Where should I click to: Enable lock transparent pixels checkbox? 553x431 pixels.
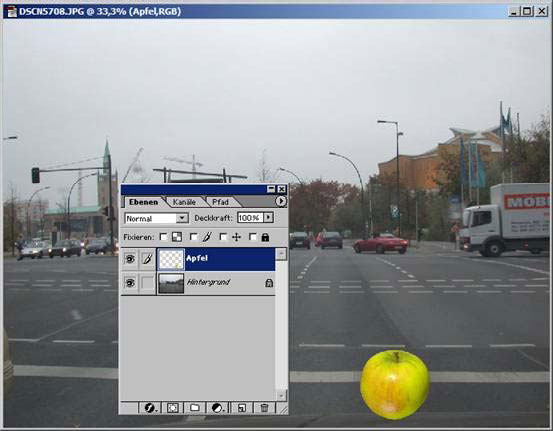(163, 237)
